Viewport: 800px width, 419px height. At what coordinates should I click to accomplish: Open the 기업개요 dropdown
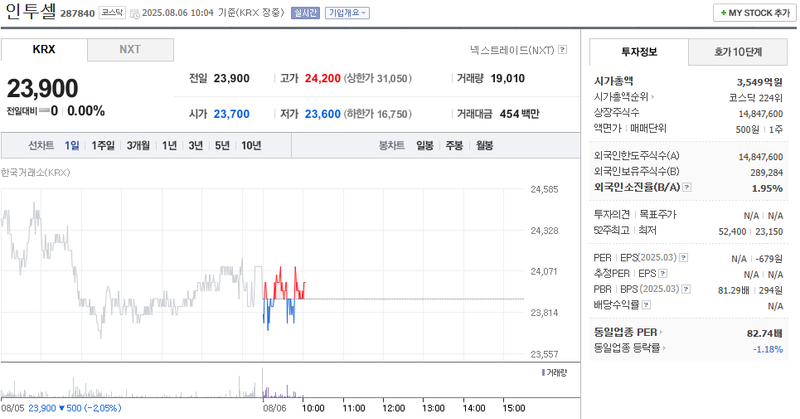[347, 13]
